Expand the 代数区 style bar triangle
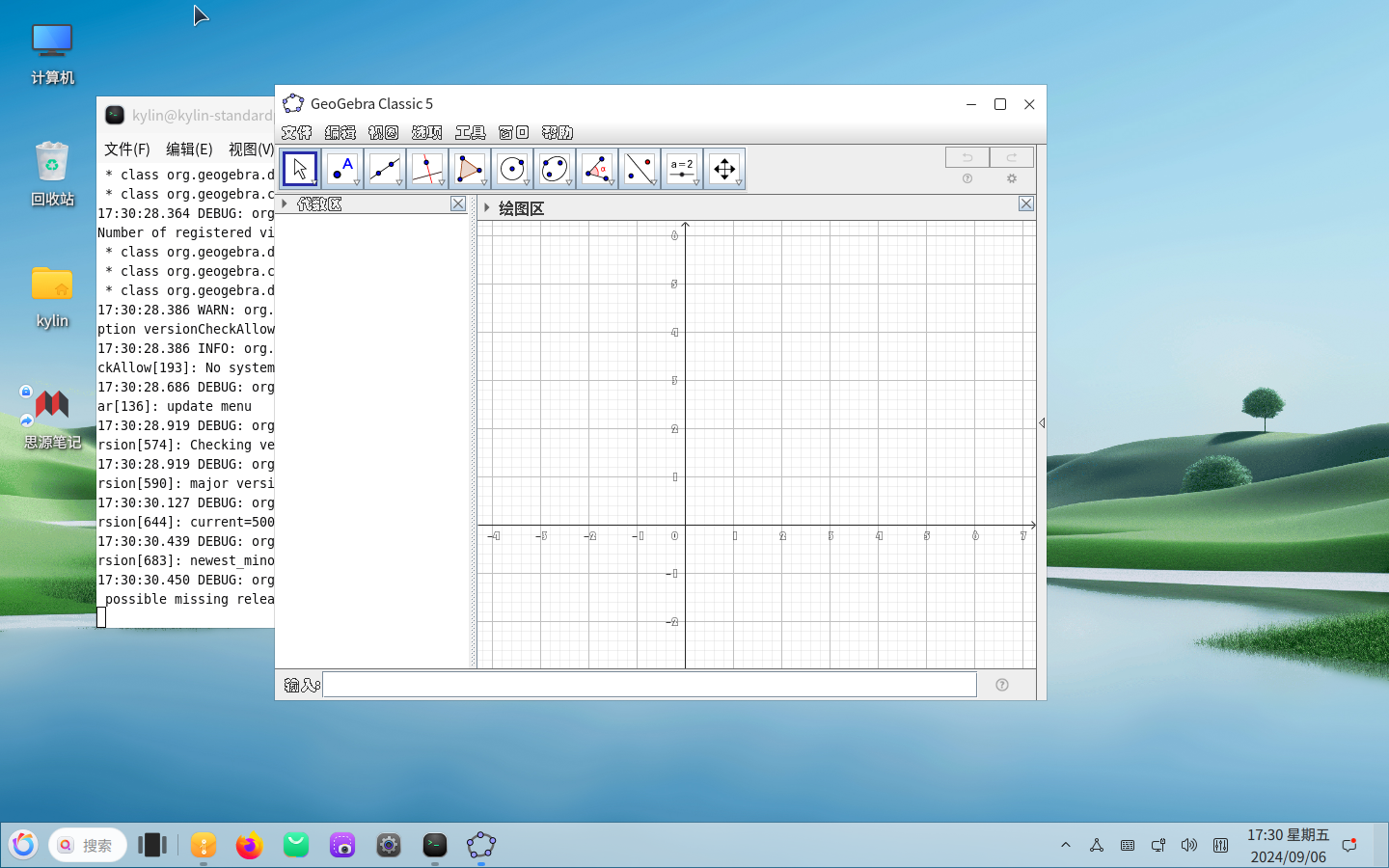The image size is (1389, 868). tap(285, 203)
